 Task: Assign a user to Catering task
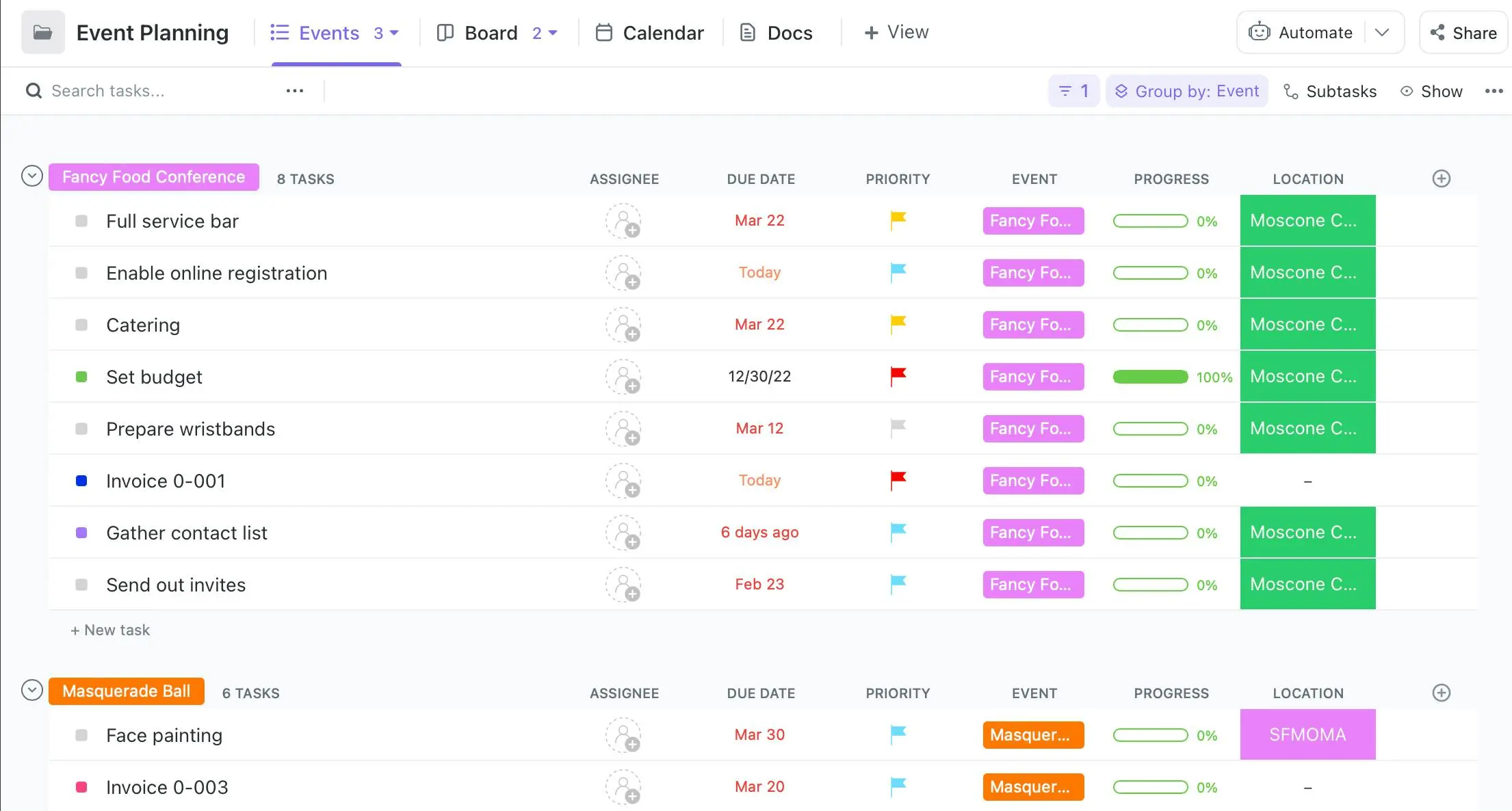623,325
